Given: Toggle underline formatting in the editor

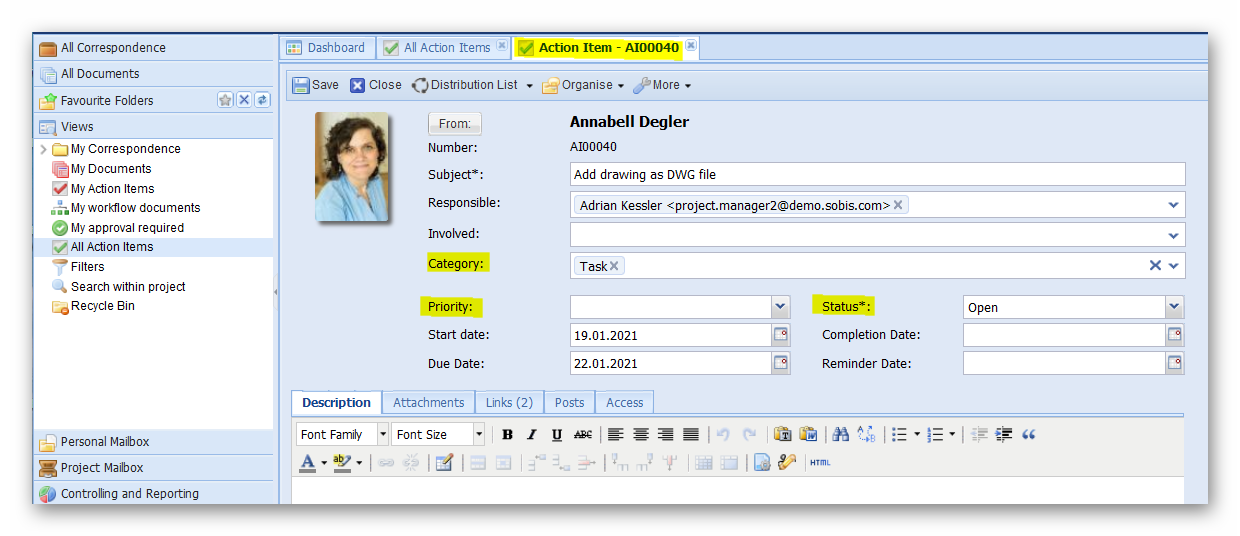Looking at the screenshot, I should coord(557,435).
